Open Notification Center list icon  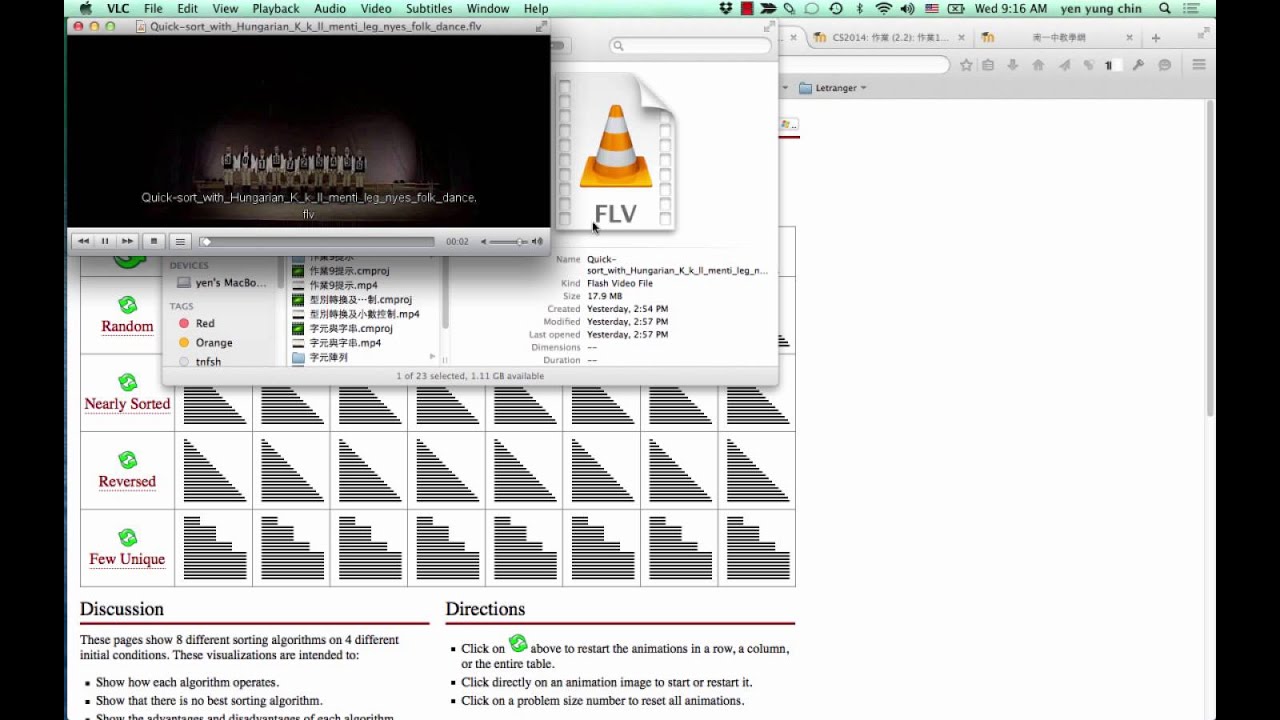tap(1193, 8)
